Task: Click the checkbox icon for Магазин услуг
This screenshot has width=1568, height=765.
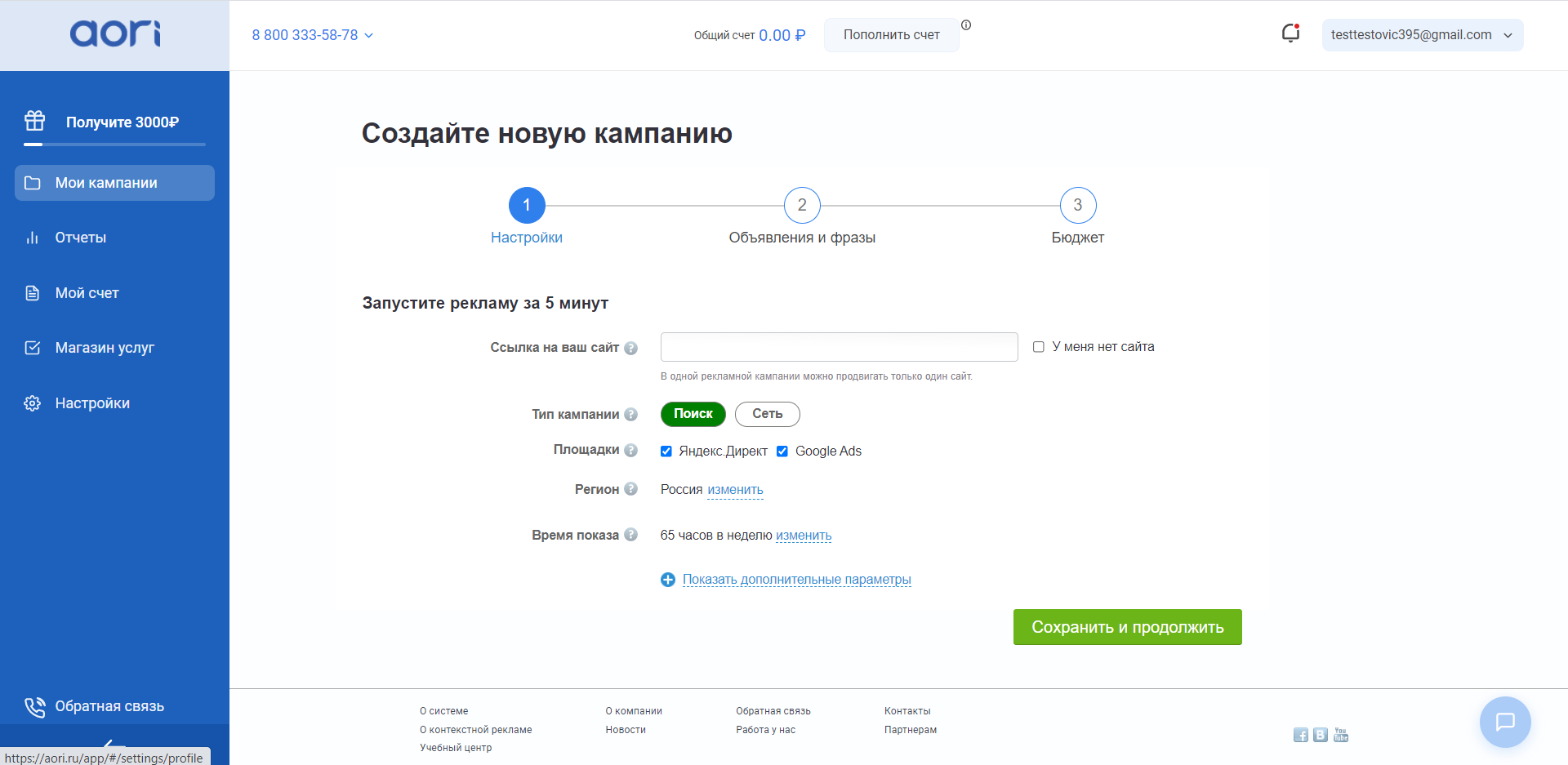Action: (x=33, y=348)
